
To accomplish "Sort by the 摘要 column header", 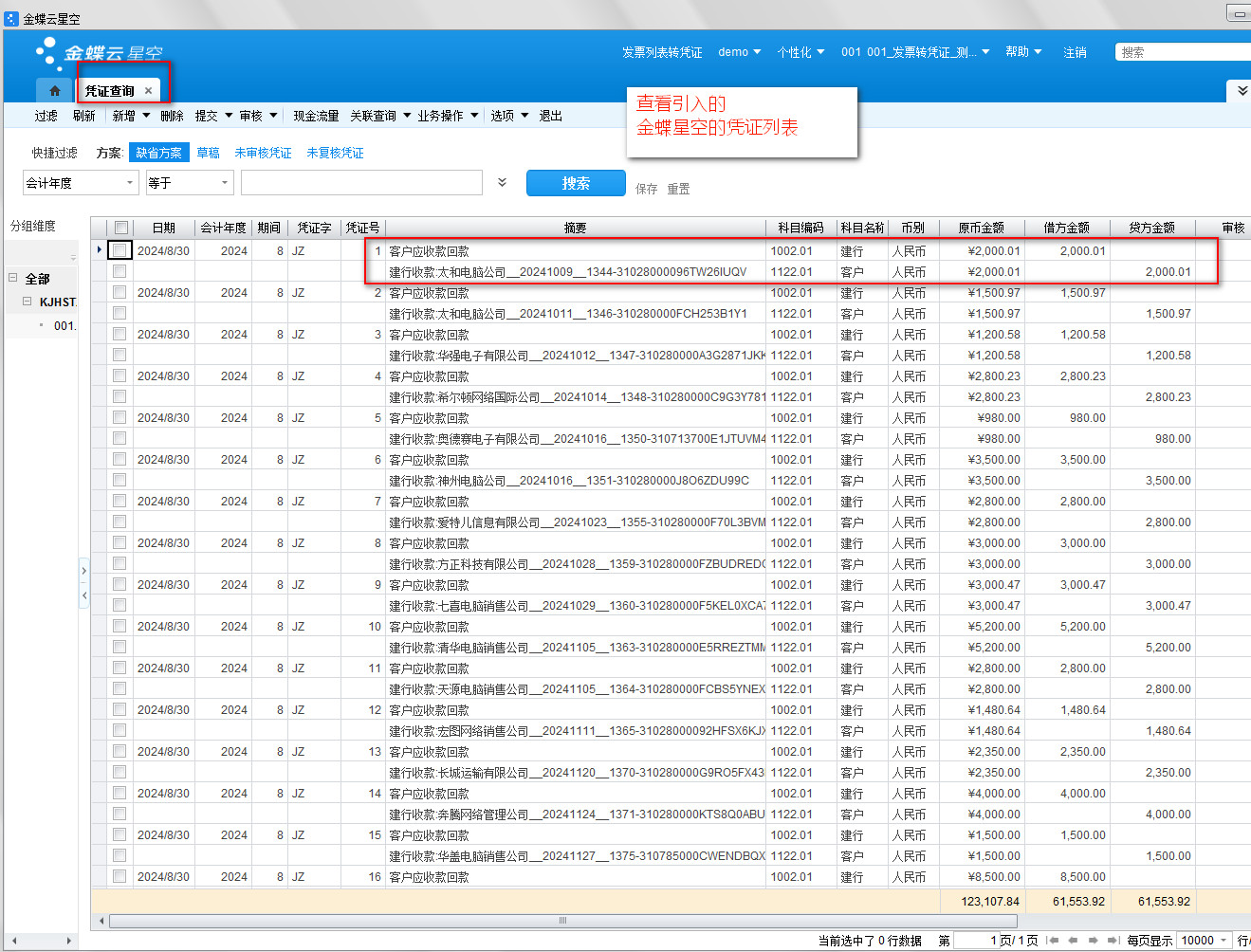I will click(575, 228).
